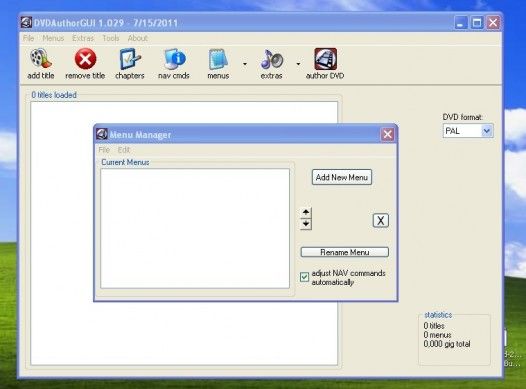Click the 'DVD format:' label
The image size is (526, 389).
[463, 117]
